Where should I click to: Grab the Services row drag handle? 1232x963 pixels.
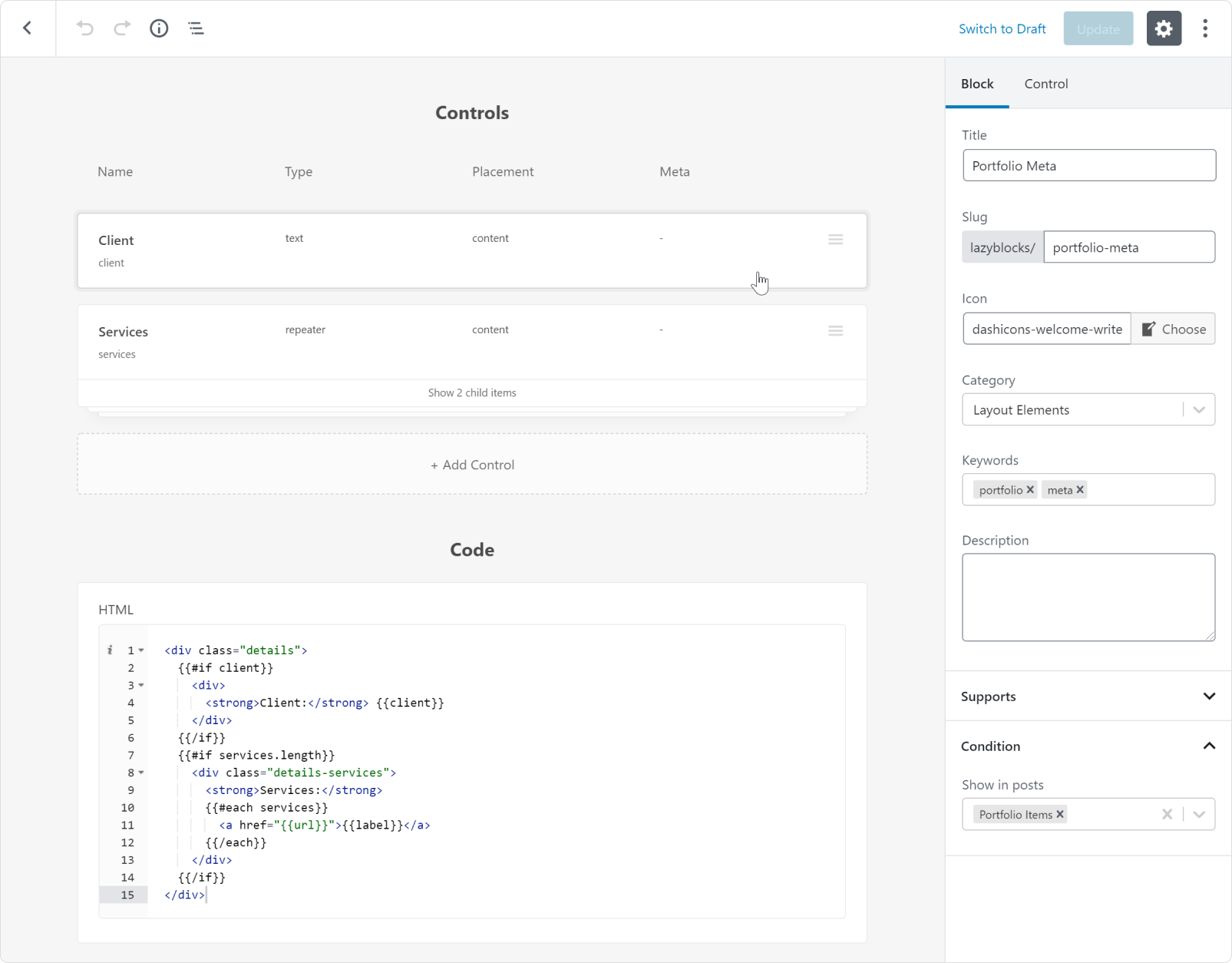click(x=836, y=331)
